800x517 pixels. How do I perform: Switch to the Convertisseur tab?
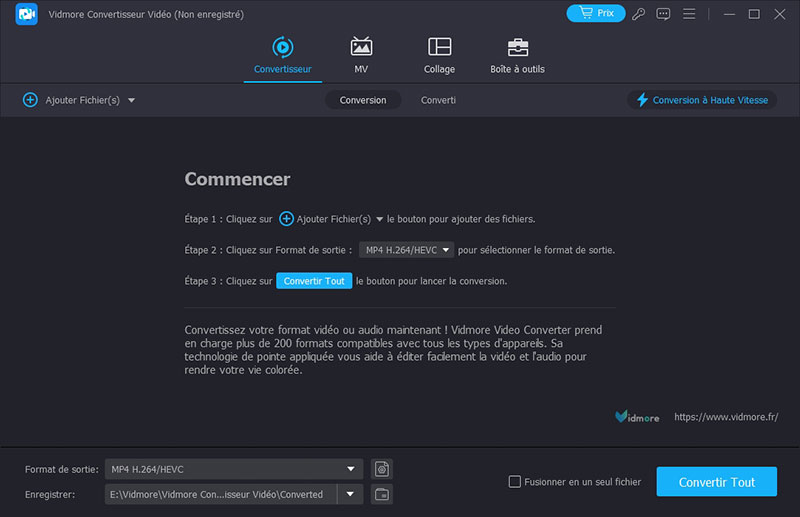(x=283, y=55)
